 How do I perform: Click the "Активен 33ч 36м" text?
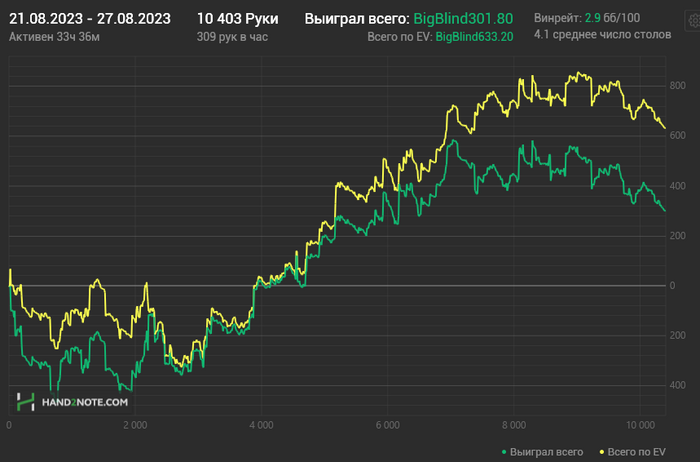tap(54, 37)
